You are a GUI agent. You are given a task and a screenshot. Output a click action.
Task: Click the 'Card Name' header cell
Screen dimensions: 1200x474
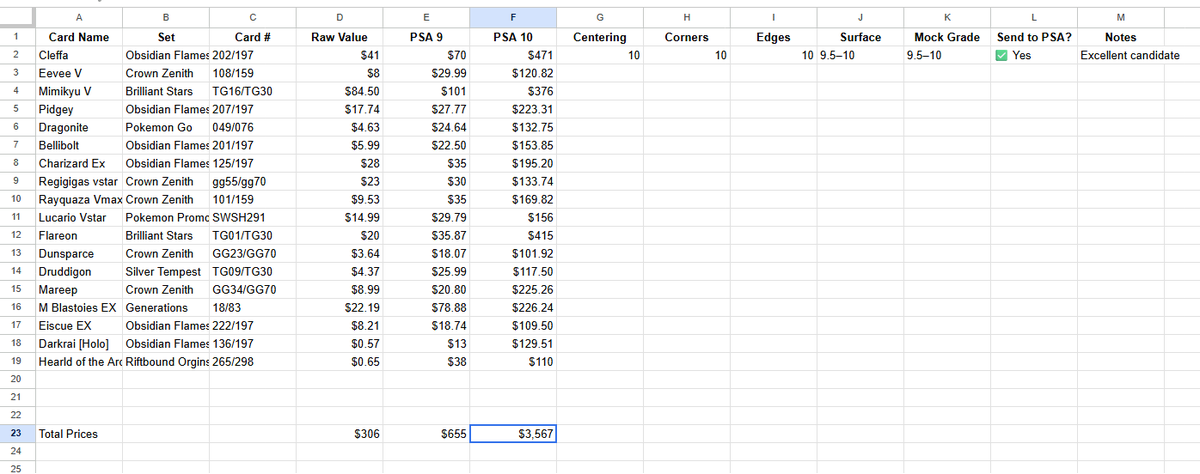click(78, 37)
